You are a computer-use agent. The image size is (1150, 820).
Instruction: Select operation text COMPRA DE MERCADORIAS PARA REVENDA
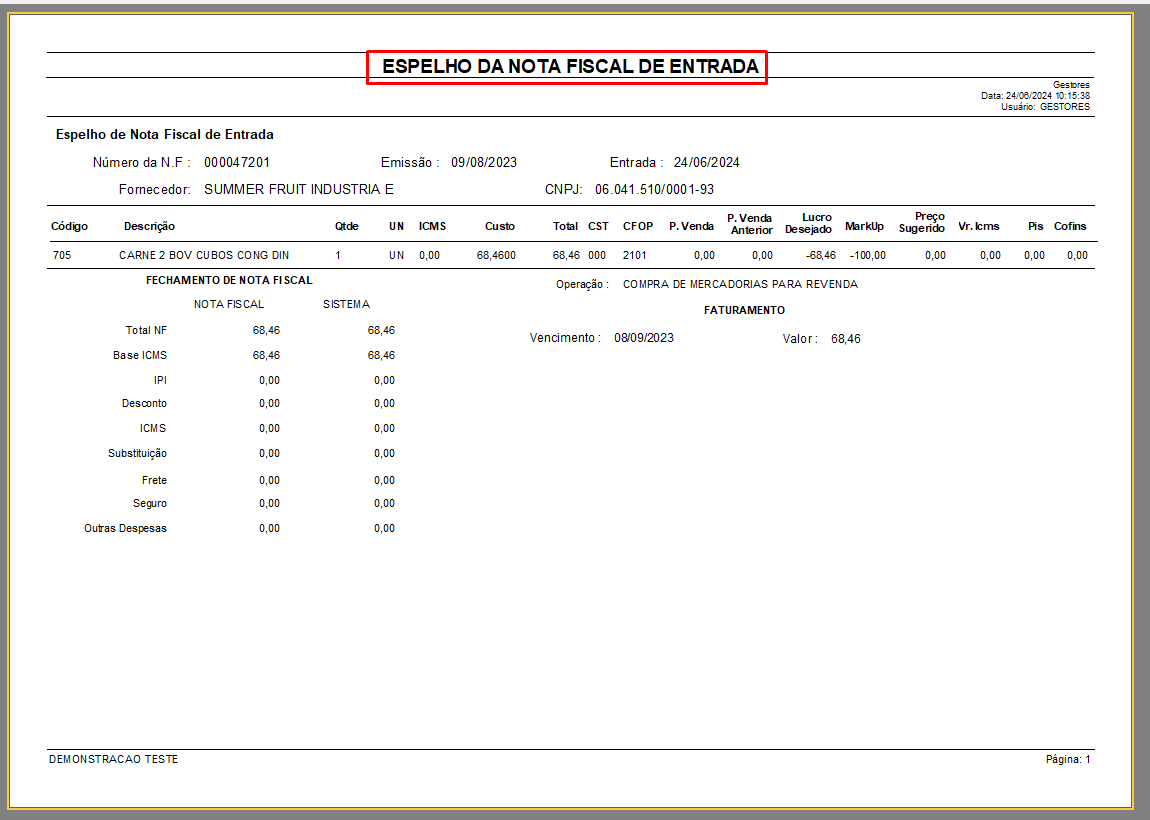pos(740,284)
